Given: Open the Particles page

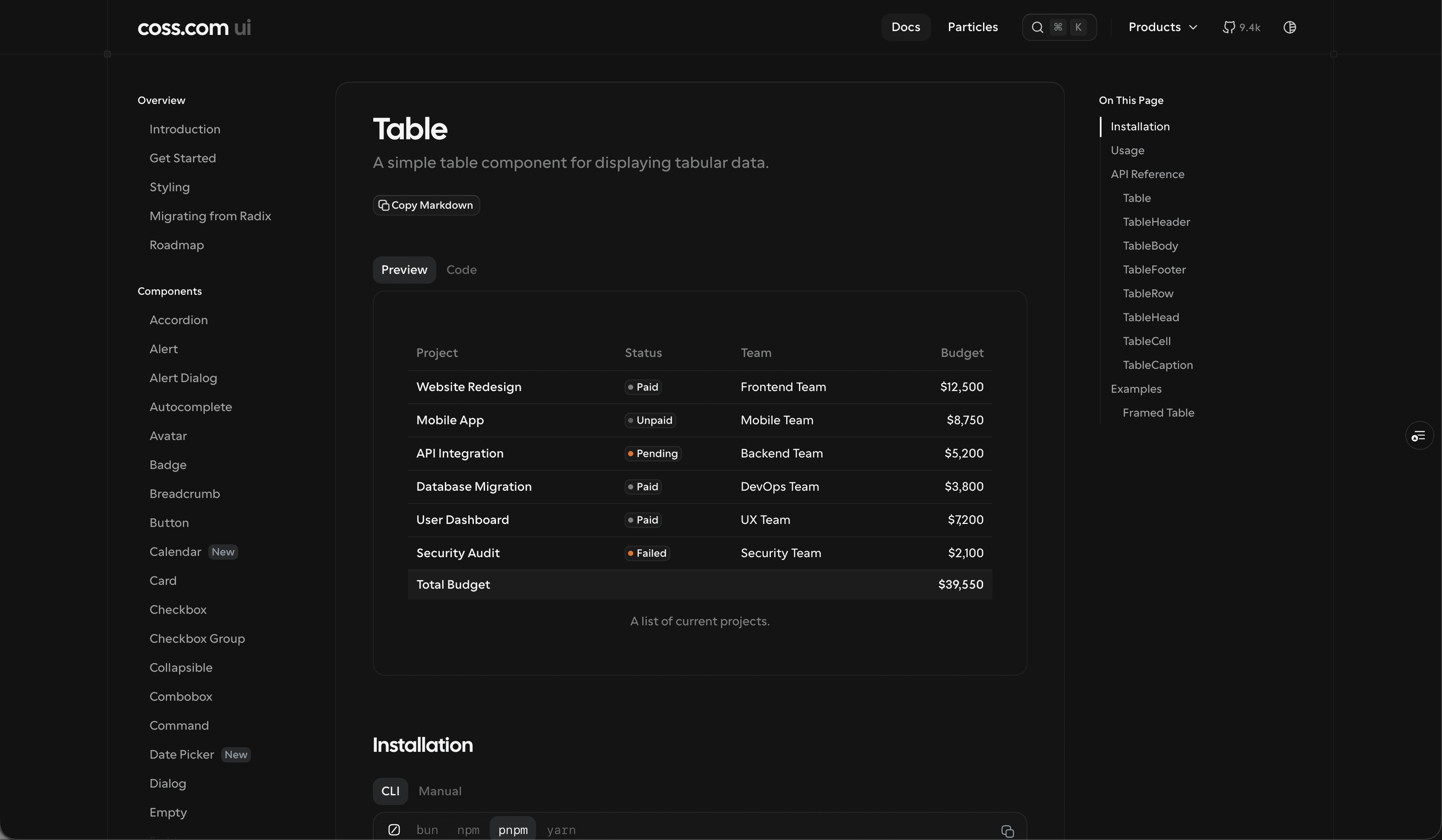Looking at the screenshot, I should (x=972, y=27).
